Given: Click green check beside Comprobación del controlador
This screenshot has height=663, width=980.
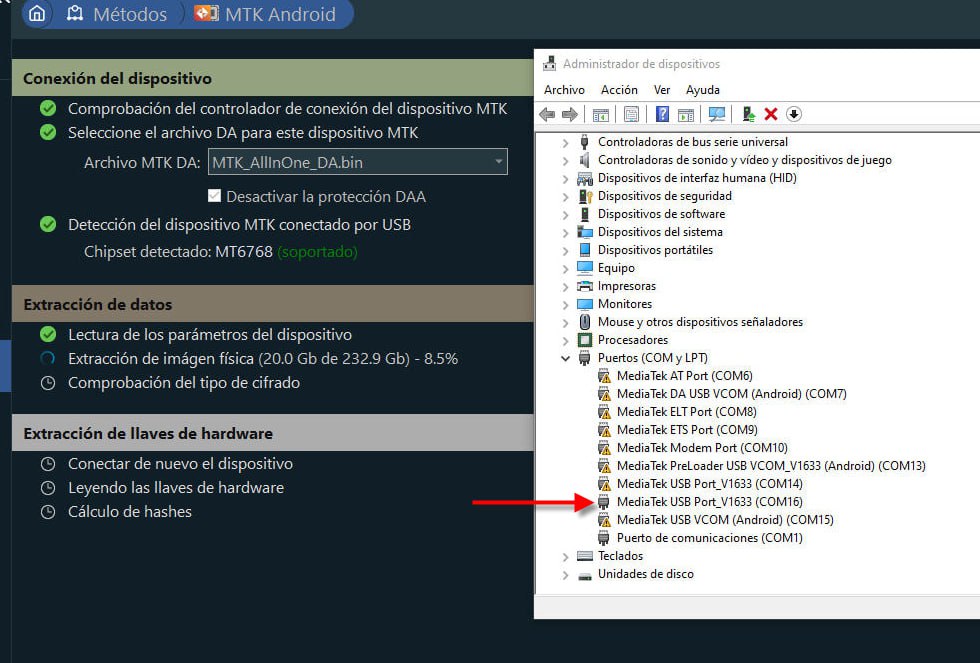Looking at the screenshot, I should click(x=48, y=109).
